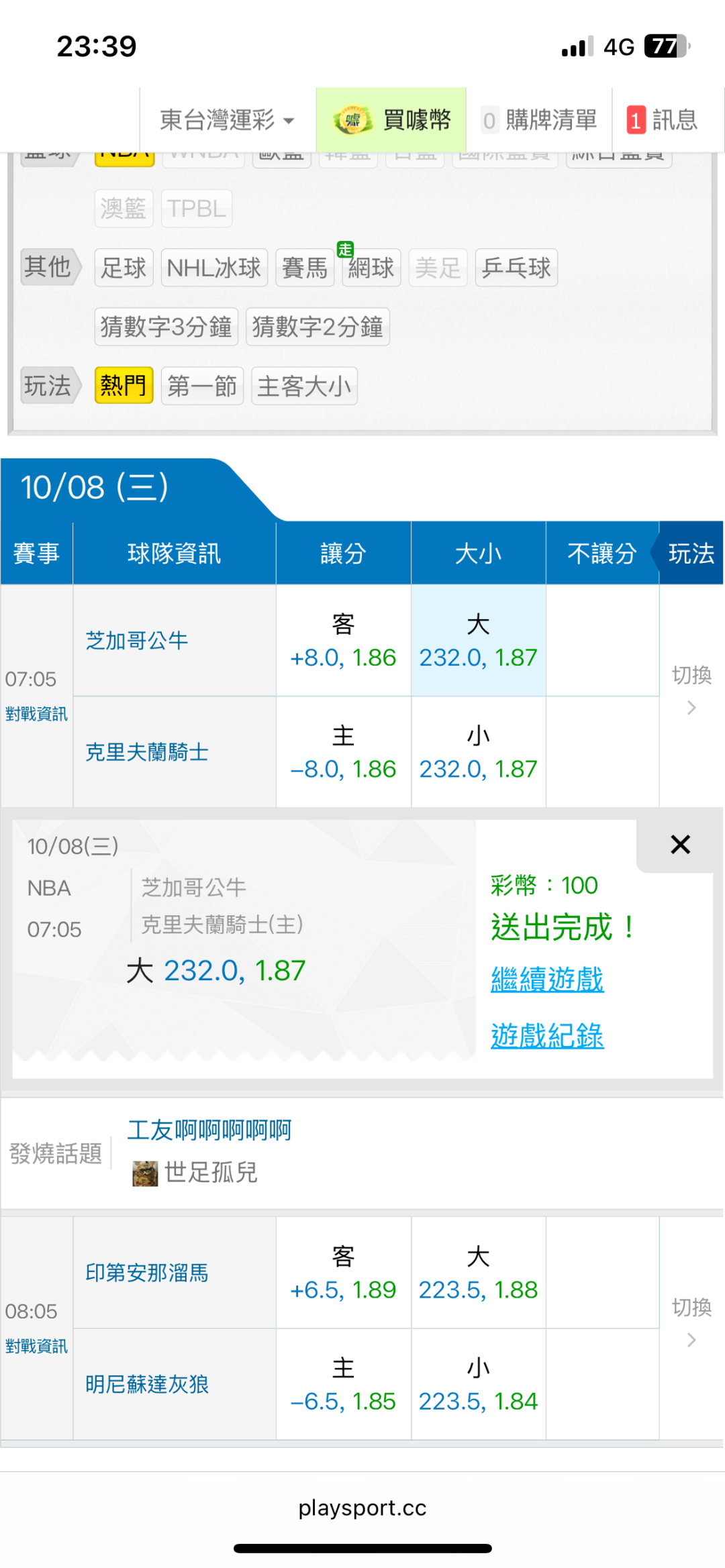725x1568 pixels.
Task: Tap the 23:39 clock in status bar
Action: [97, 46]
